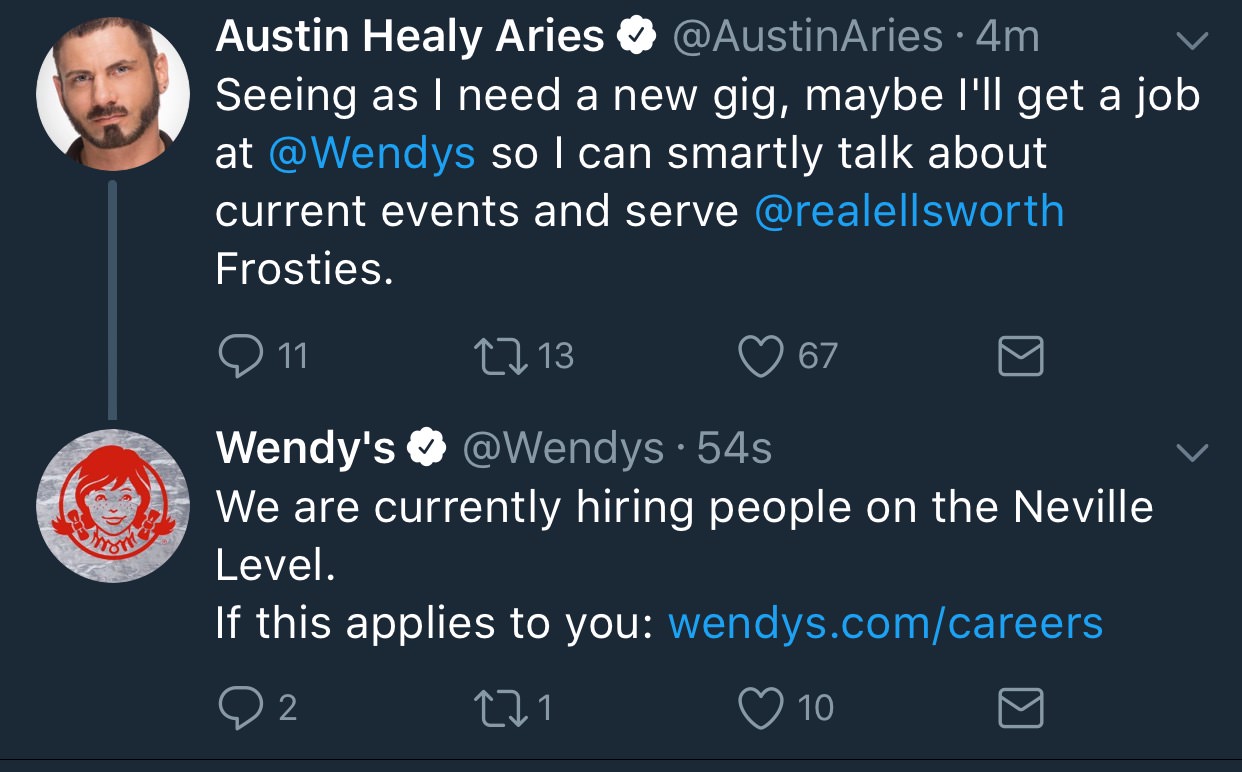Click the Austin Healy Aries display name
The height and width of the screenshot is (772, 1242).
[x=410, y=38]
